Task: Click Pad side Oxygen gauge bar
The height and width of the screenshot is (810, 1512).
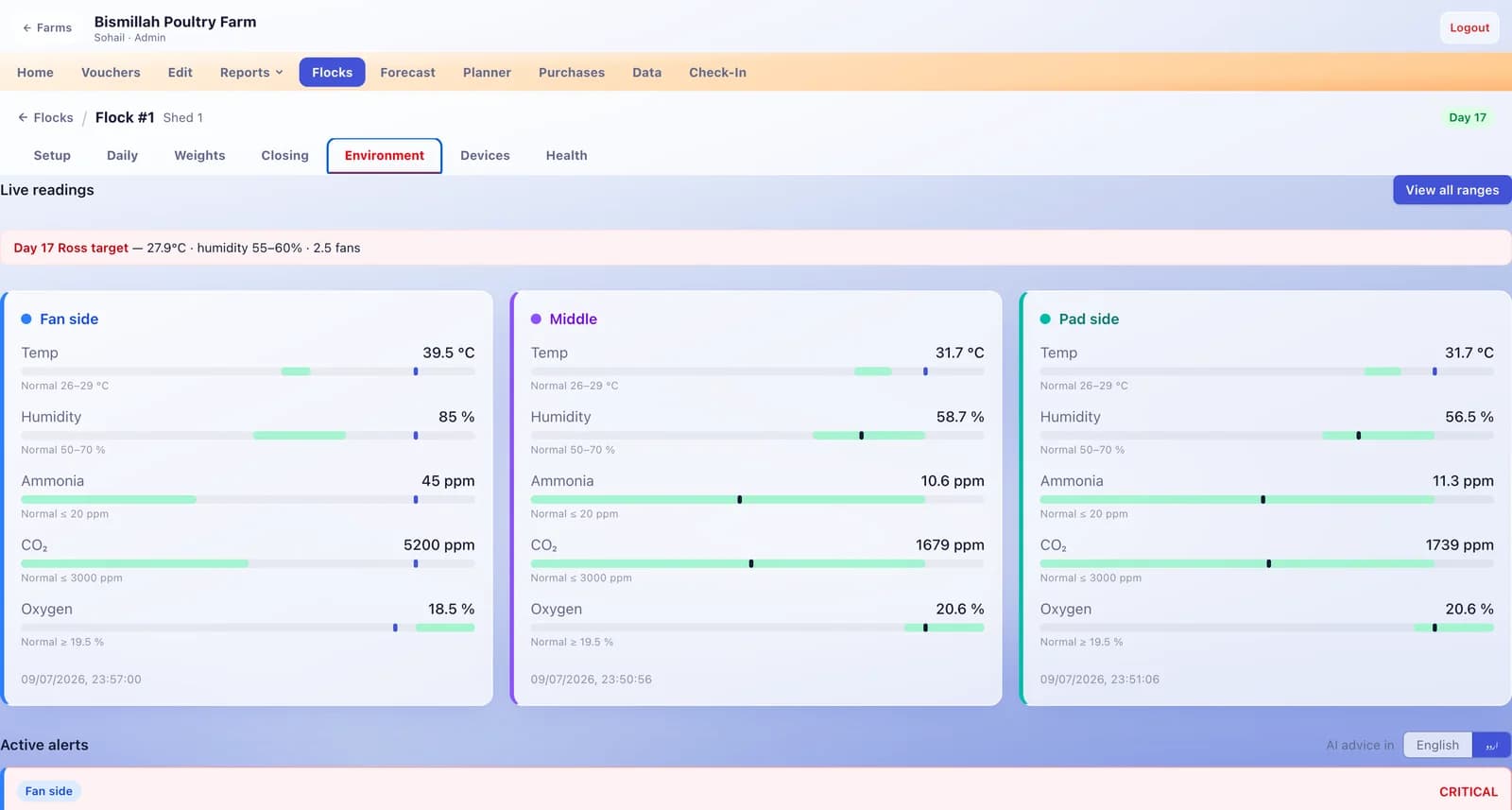Action: point(1266,628)
